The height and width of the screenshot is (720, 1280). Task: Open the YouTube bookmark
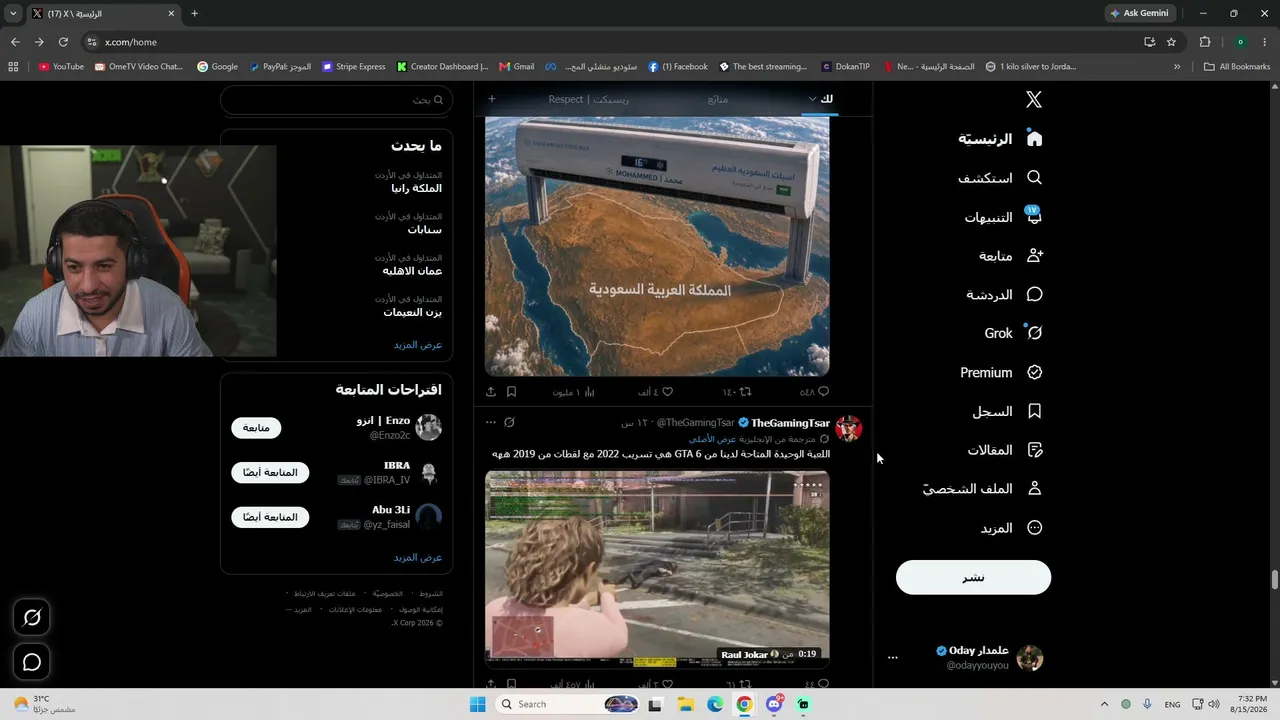(61, 67)
